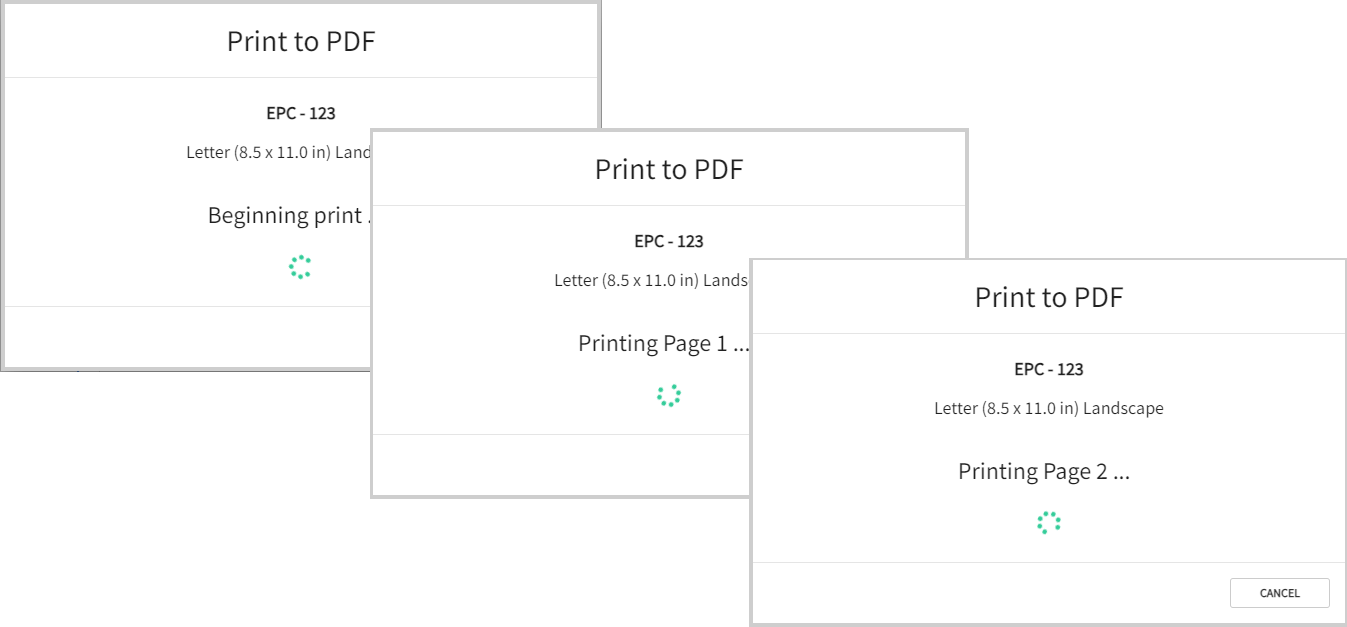1347x627 pixels.
Task: Click the loading spinner under Beginning print
Action: (x=300, y=267)
